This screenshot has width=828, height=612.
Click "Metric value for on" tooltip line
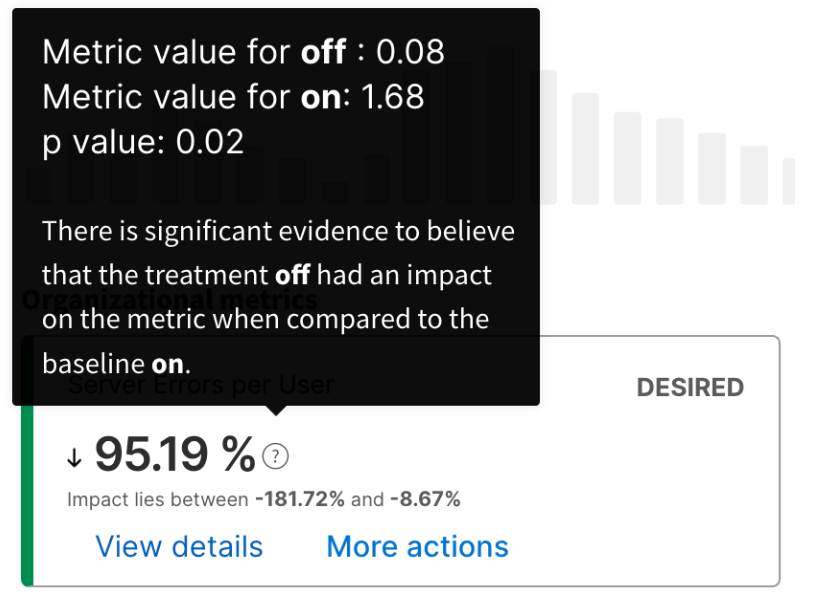(233, 97)
